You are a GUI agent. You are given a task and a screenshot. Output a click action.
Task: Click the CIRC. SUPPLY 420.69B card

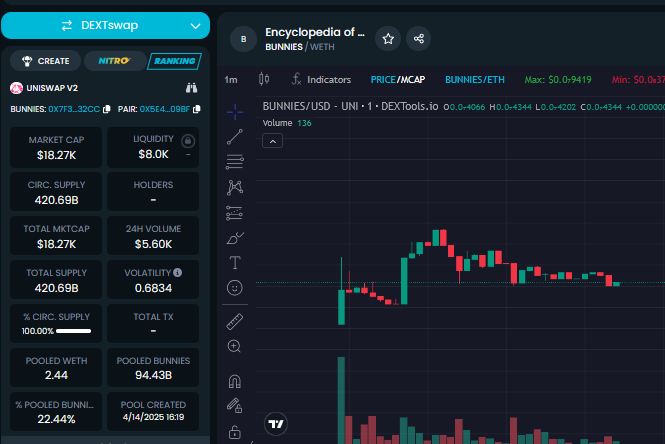click(x=56, y=192)
